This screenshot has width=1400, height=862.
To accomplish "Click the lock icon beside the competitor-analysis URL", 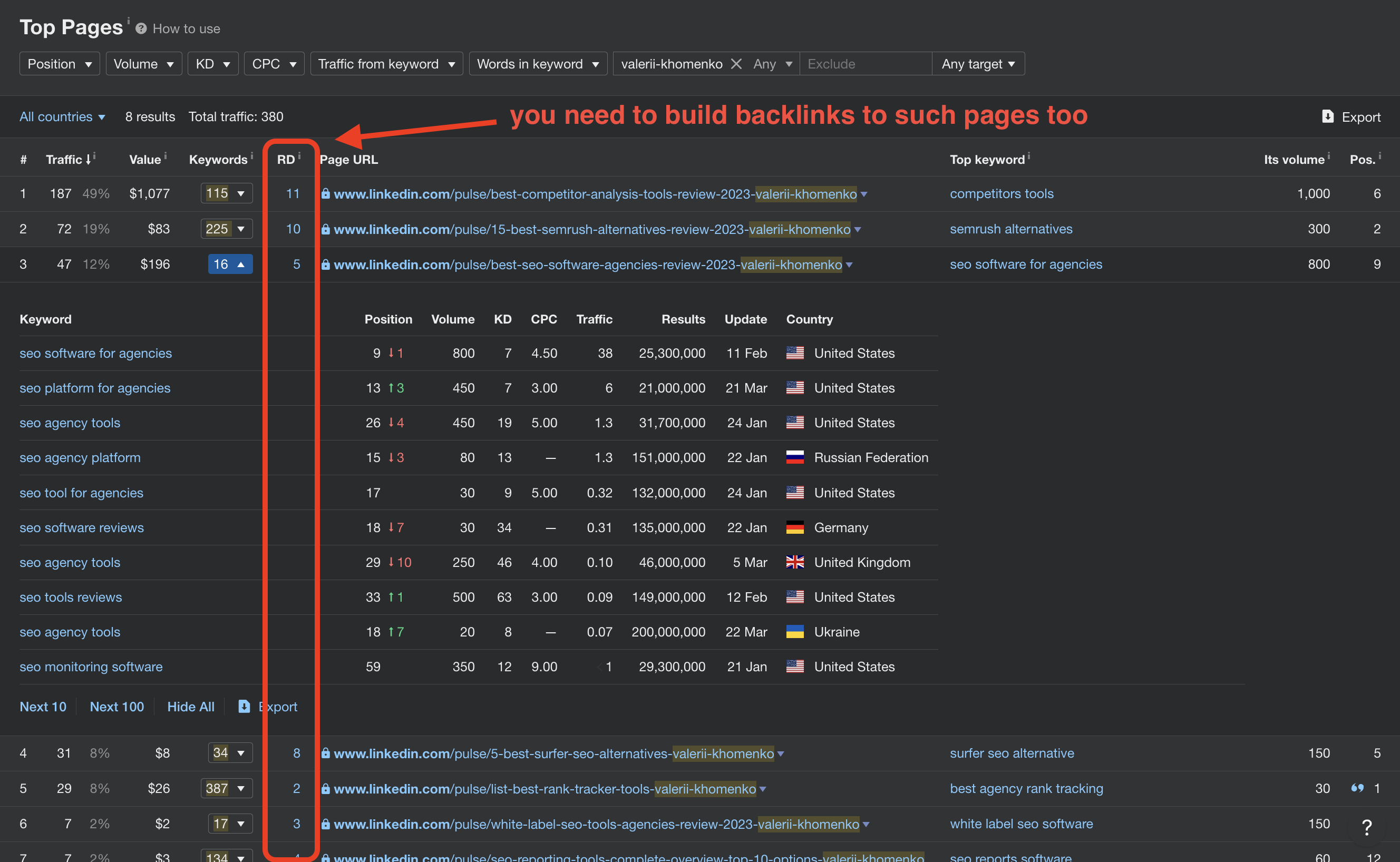I will coord(326,194).
